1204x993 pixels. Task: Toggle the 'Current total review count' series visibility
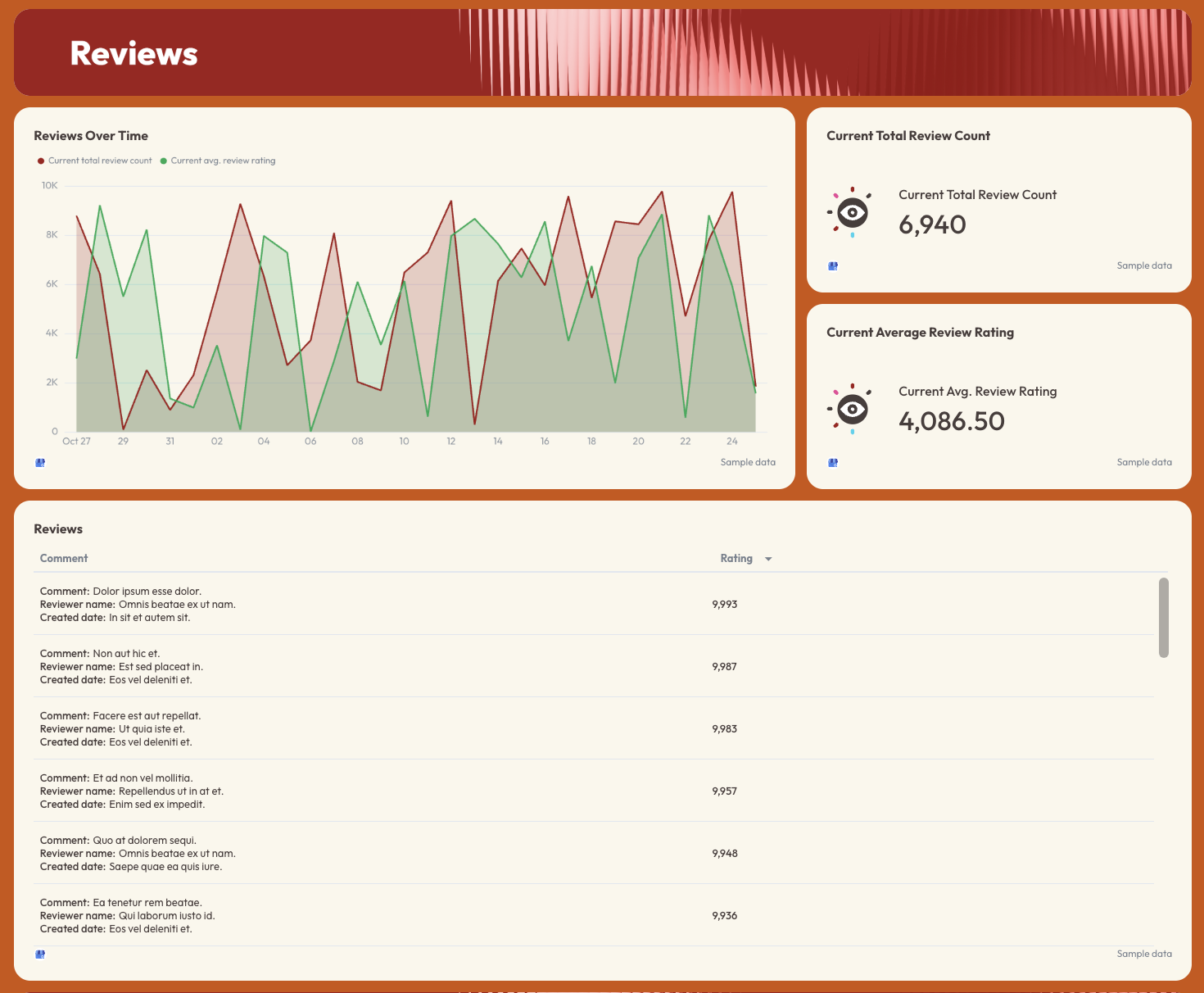click(x=94, y=161)
